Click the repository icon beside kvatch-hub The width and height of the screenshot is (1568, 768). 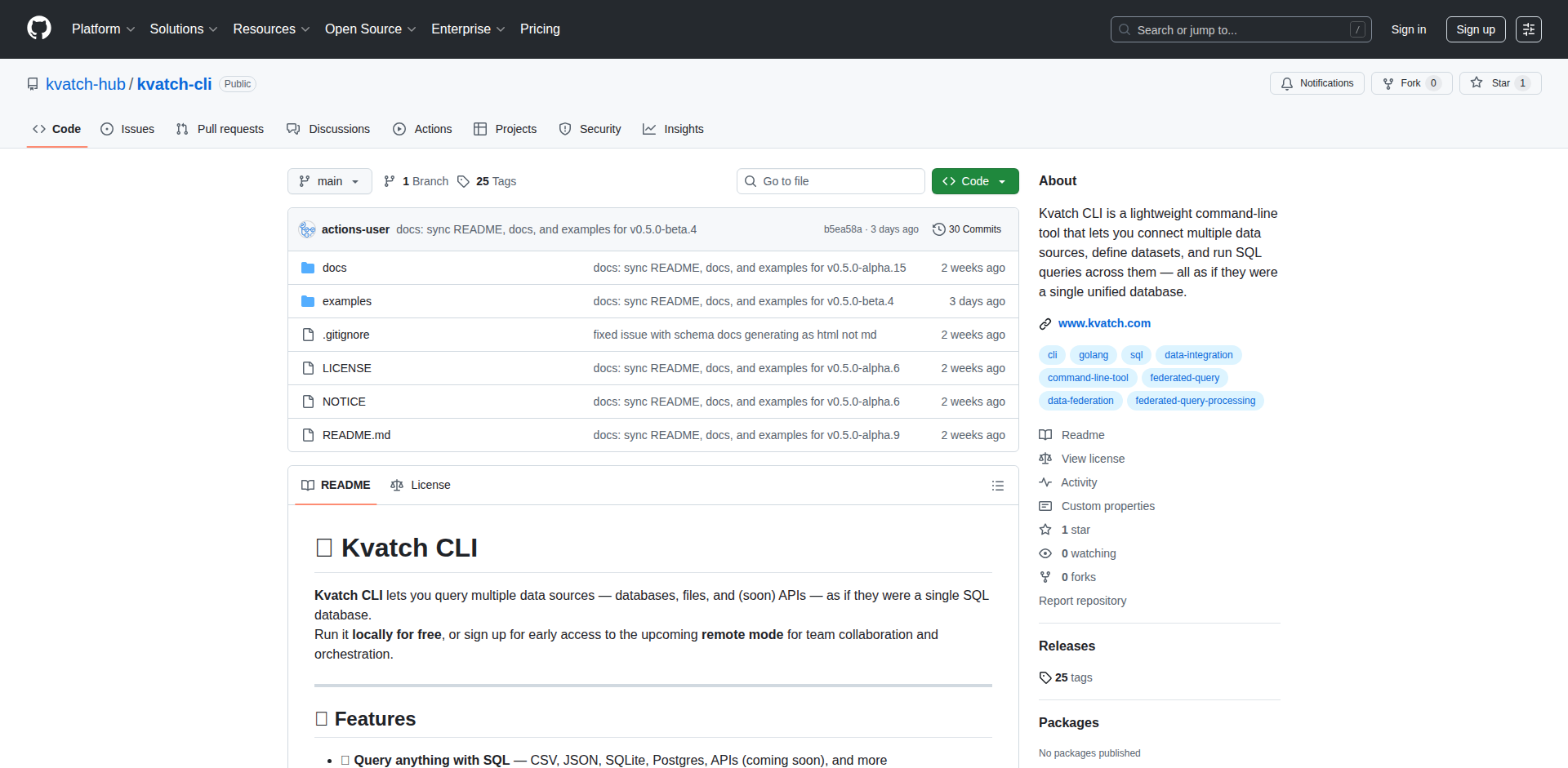coord(33,84)
